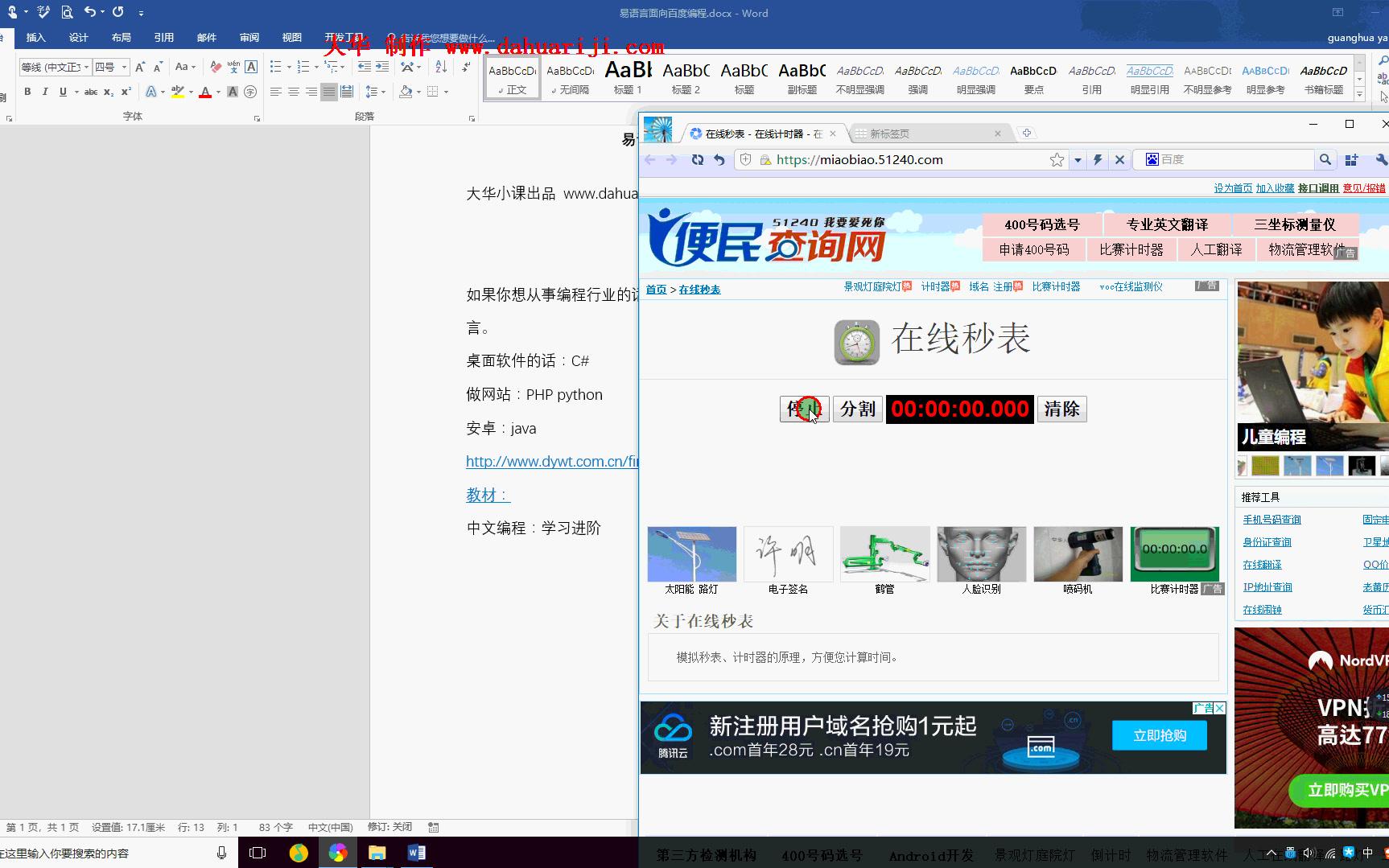Apply yellow text highlight color
1389x868 pixels.
click(178, 92)
